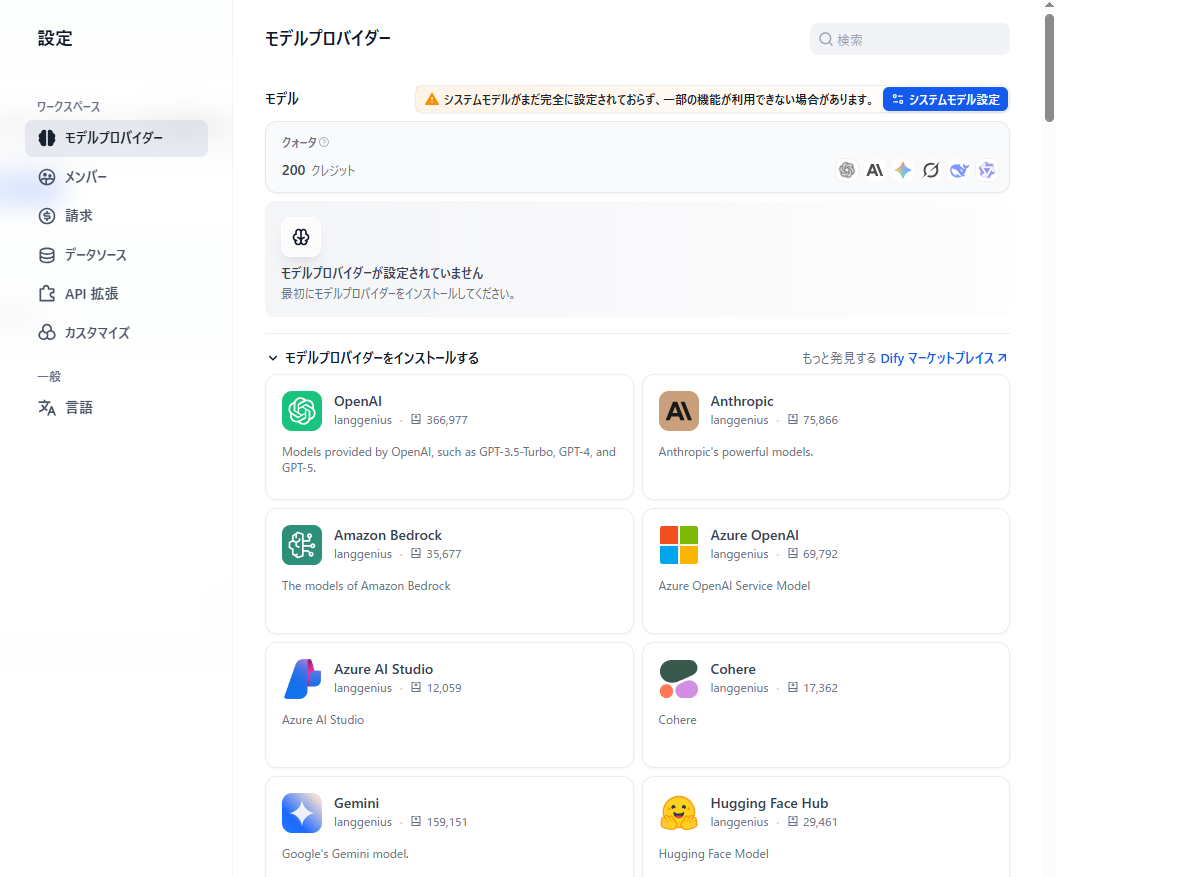The height and width of the screenshot is (877, 1191).
Task: Click the Cohere provider logo icon
Action: 678,679
